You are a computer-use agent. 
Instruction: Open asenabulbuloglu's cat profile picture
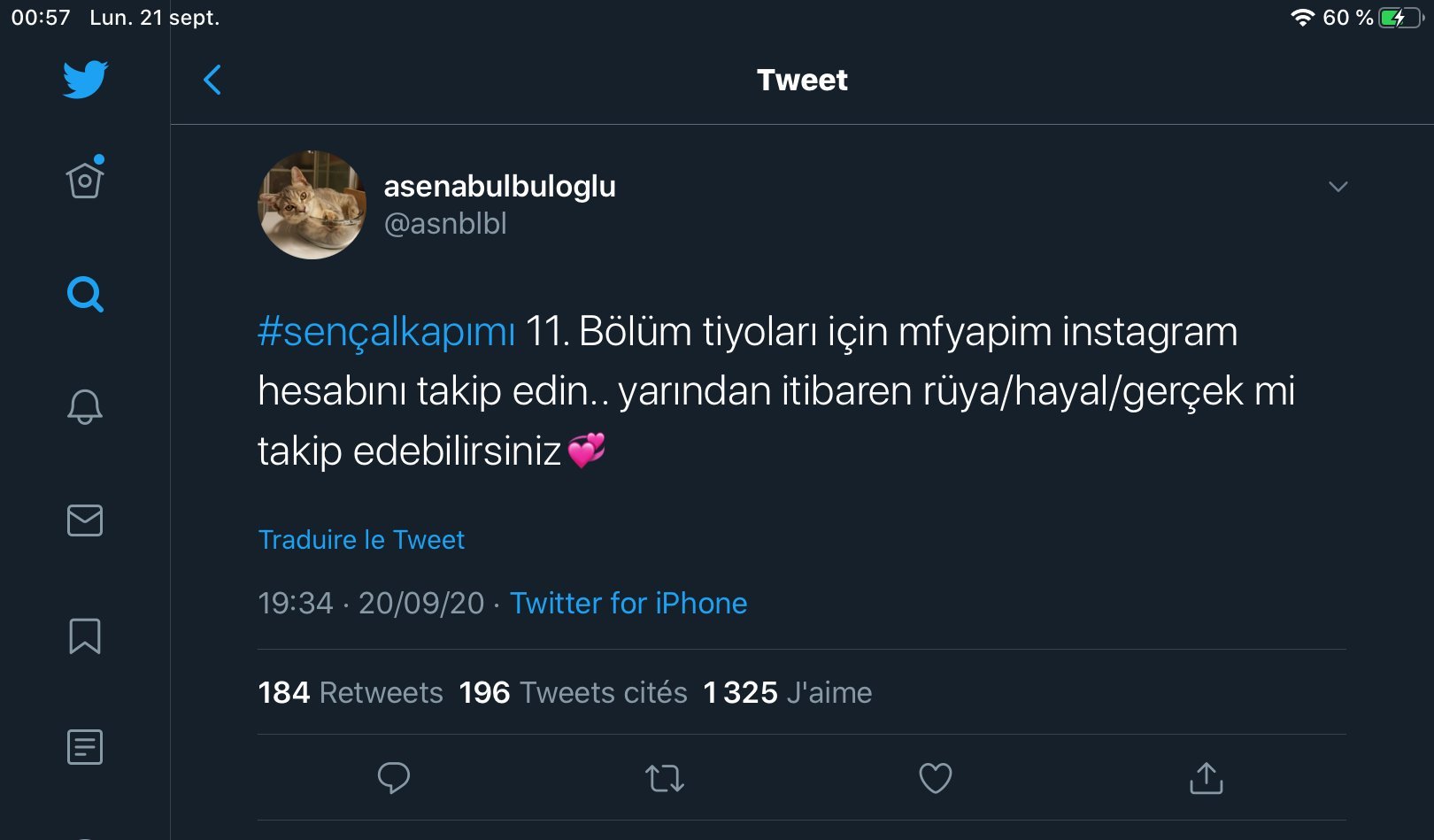(x=312, y=204)
